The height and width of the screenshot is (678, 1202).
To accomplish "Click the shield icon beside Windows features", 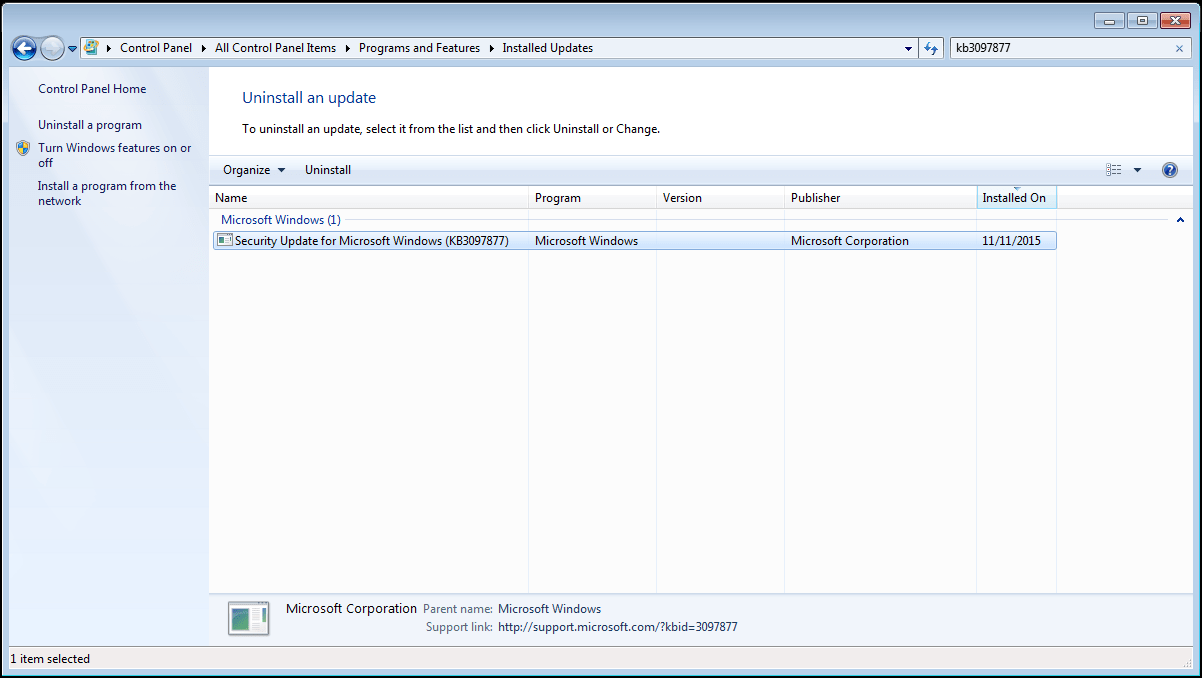I will [23, 148].
